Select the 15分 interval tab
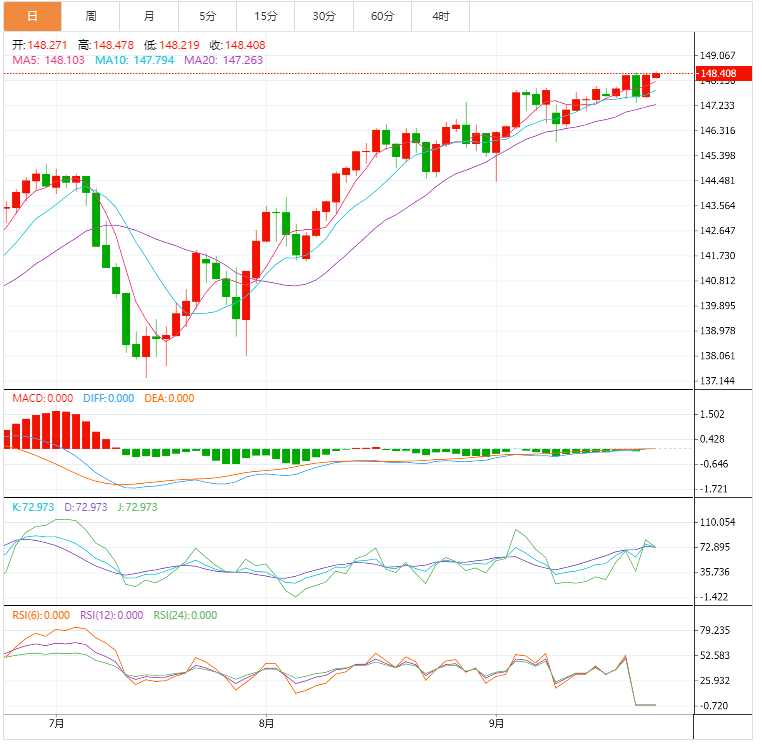The width and height of the screenshot is (762, 745). (266, 16)
